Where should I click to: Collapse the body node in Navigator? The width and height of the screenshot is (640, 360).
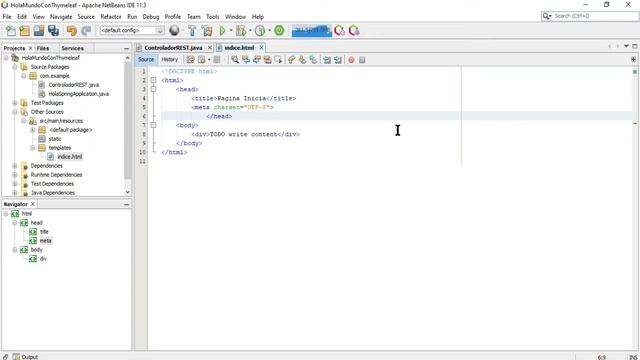pos(15,250)
